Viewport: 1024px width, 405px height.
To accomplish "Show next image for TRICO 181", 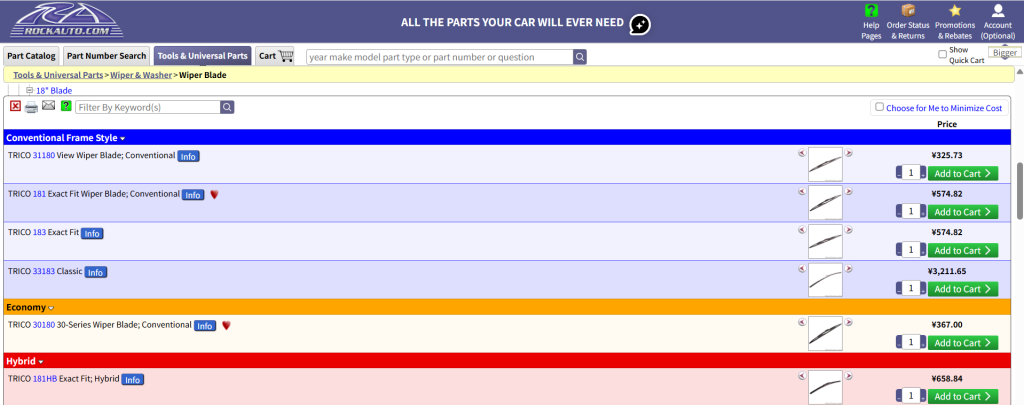I will (x=849, y=192).
